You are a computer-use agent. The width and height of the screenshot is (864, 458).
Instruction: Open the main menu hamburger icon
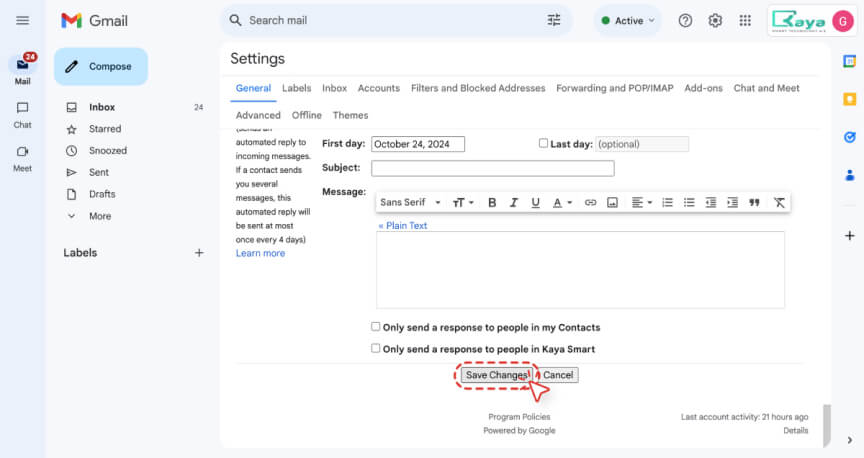point(23,20)
